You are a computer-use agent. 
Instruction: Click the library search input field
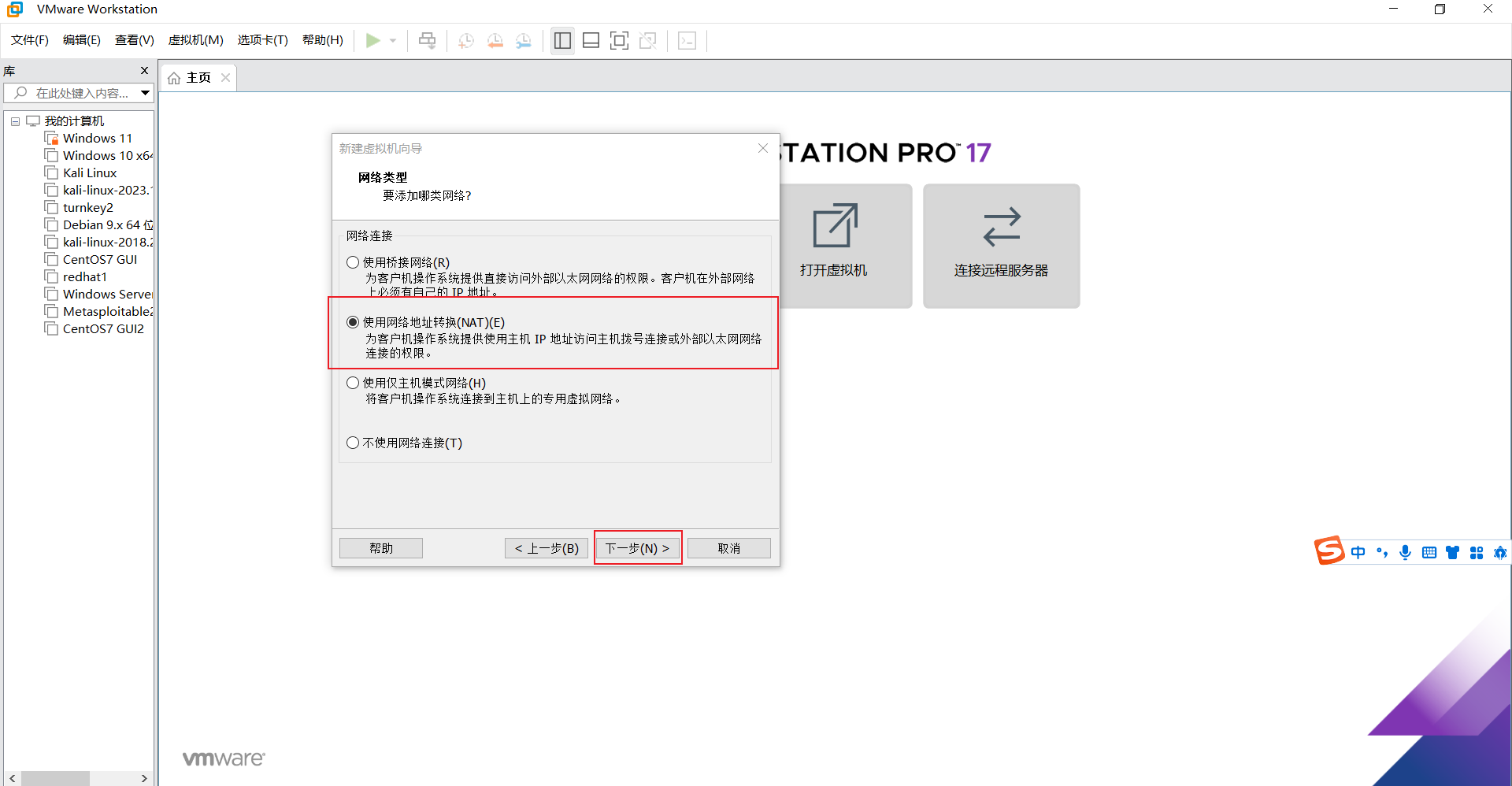pyautogui.click(x=79, y=93)
